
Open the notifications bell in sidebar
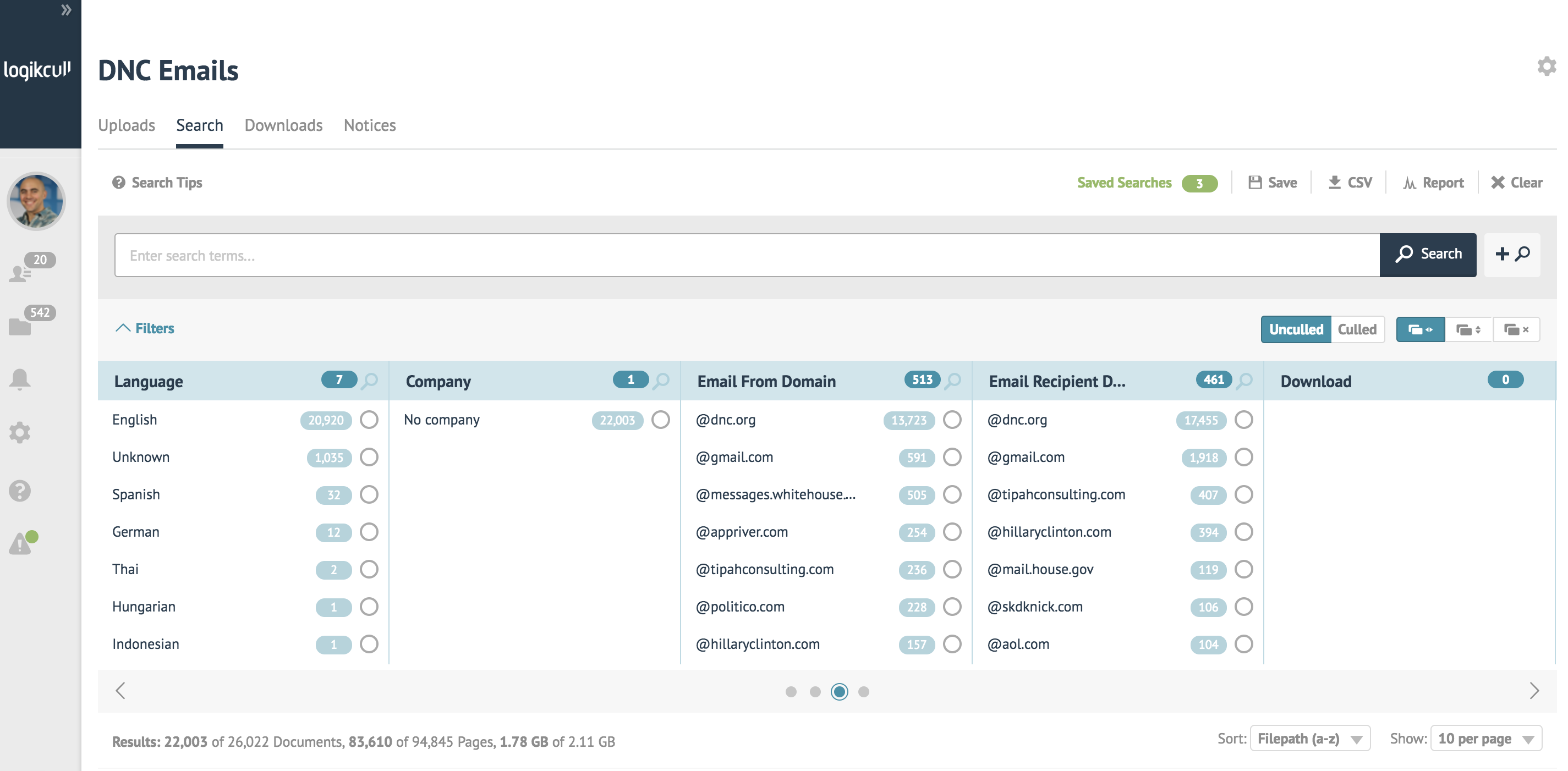click(19, 378)
